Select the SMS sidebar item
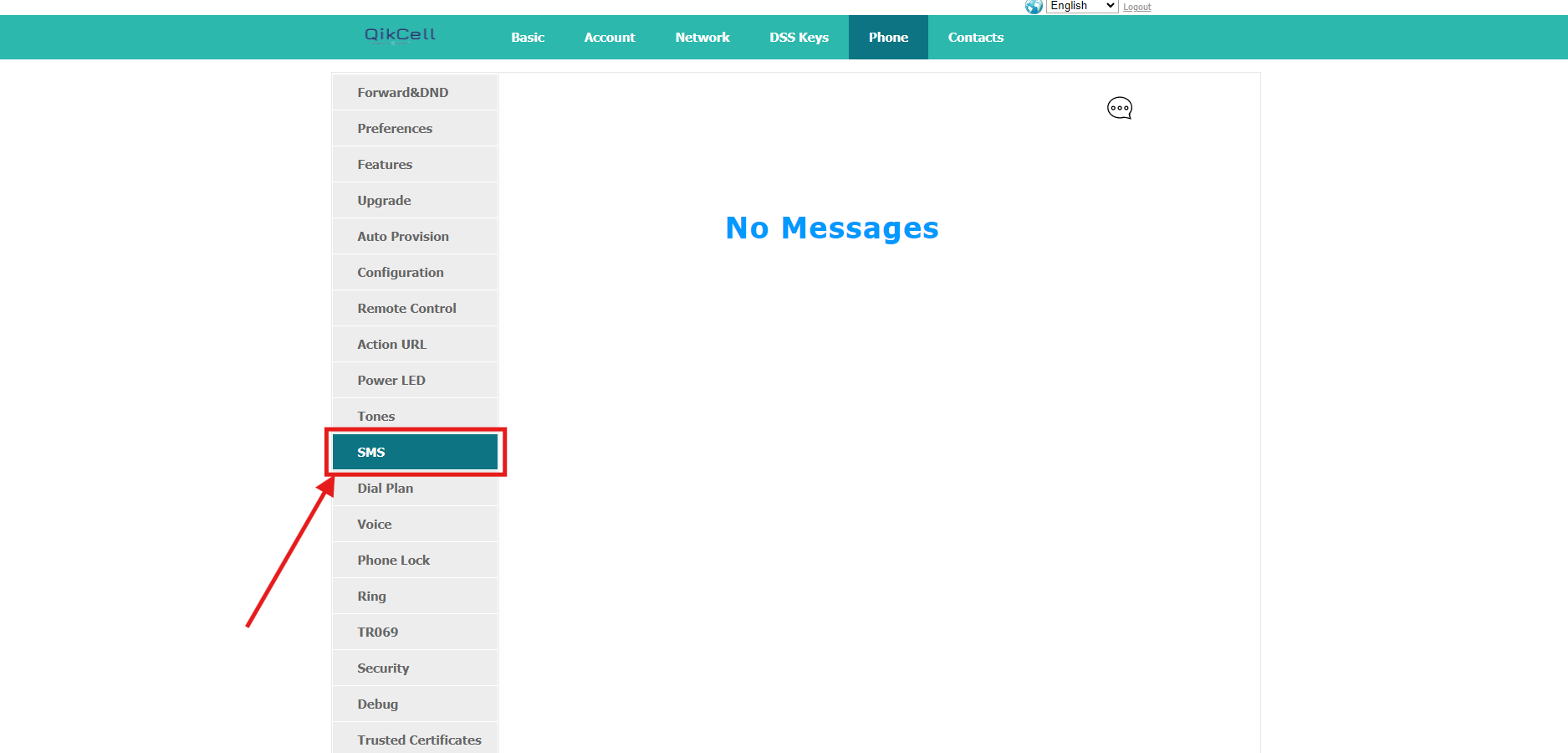1568x753 pixels. [x=415, y=452]
